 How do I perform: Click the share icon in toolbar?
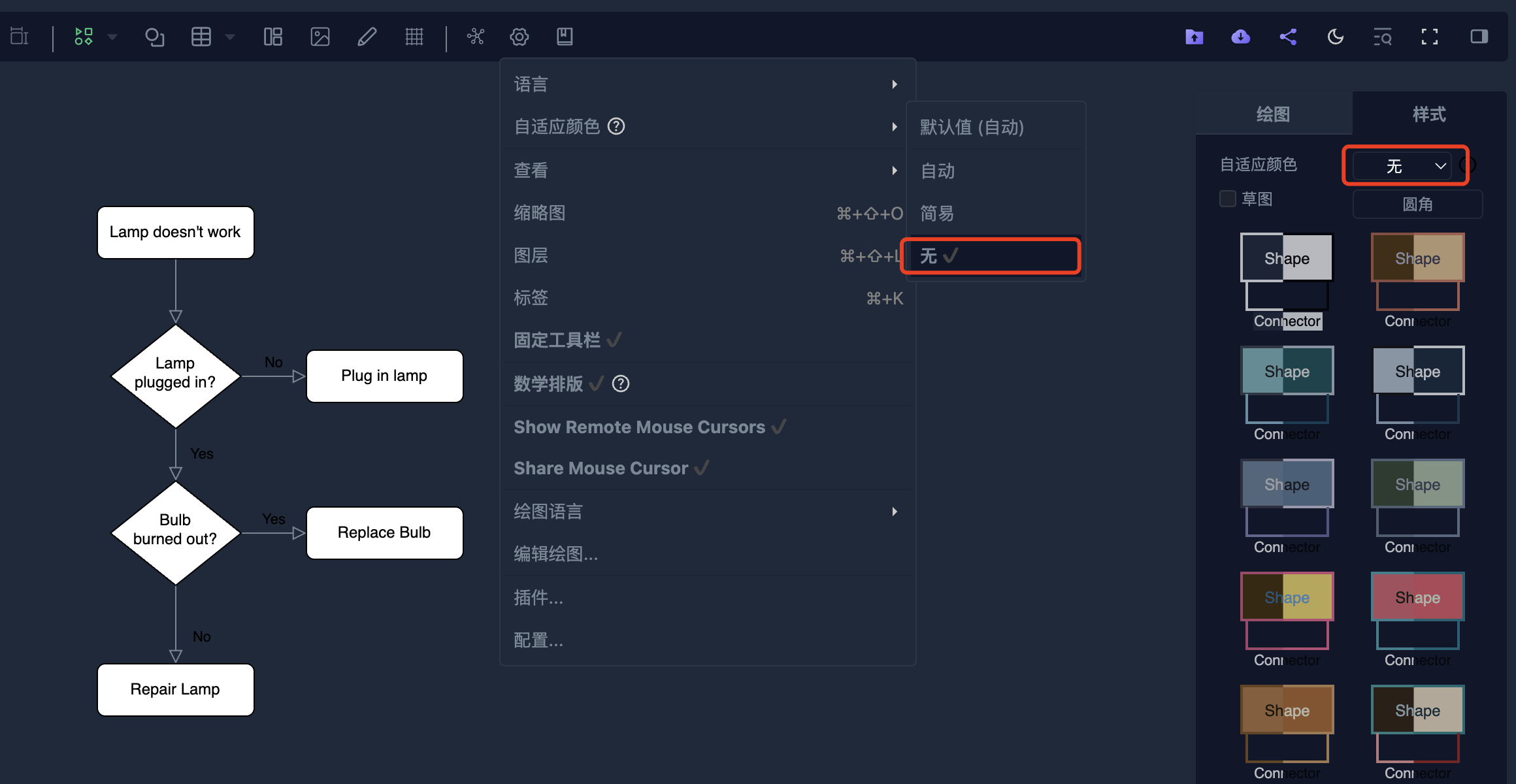1288,37
